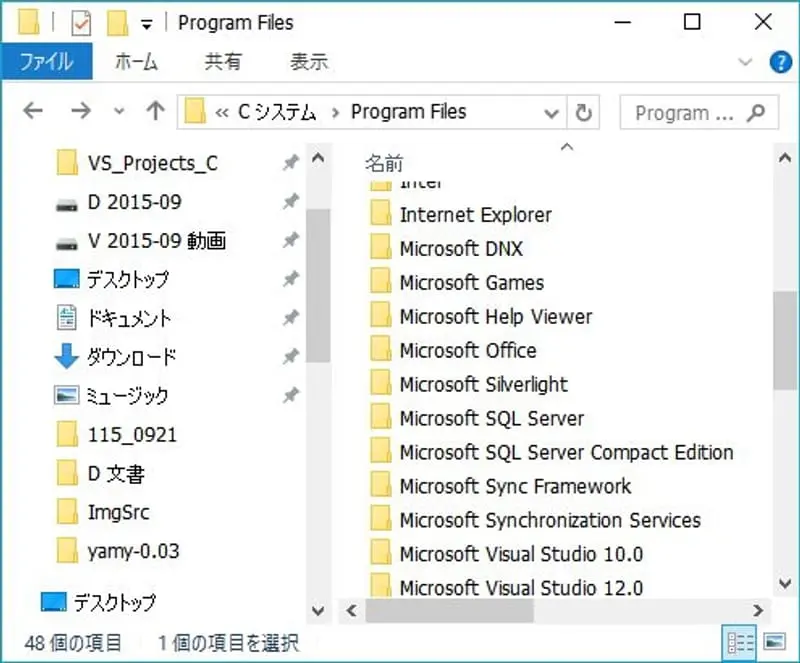Click horizontal scrollbar right arrow
The image size is (800, 663).
(x=759, y=610)
